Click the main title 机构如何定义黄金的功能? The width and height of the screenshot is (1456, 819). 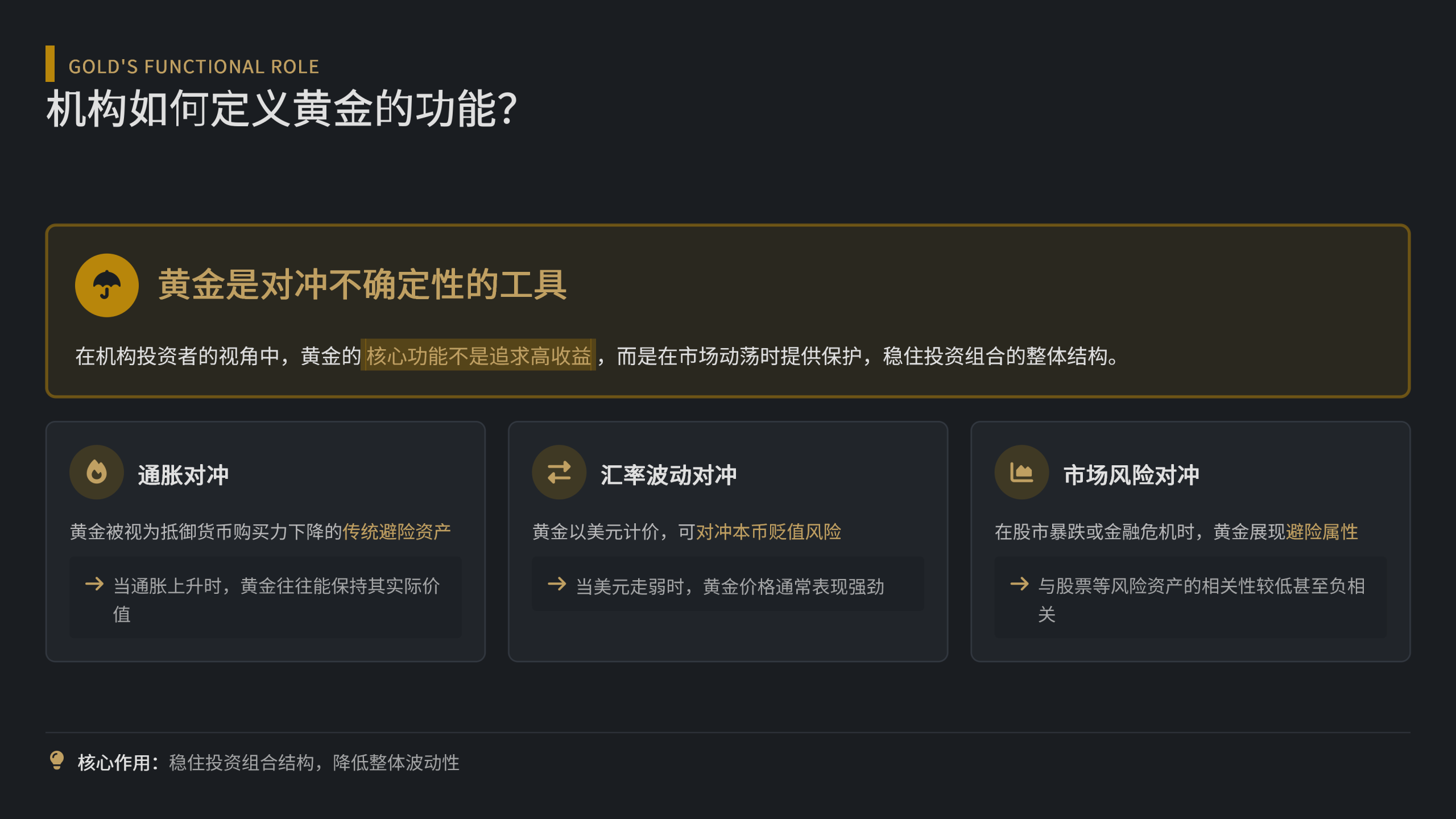(x=282, y=109)
